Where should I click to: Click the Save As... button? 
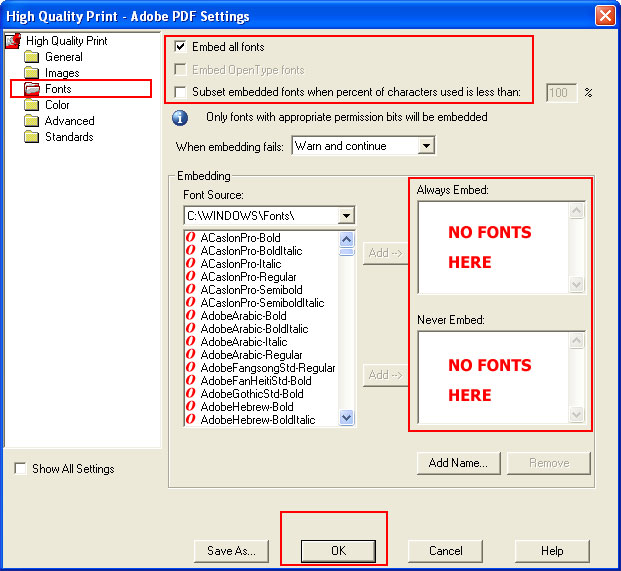coord(231,551)
